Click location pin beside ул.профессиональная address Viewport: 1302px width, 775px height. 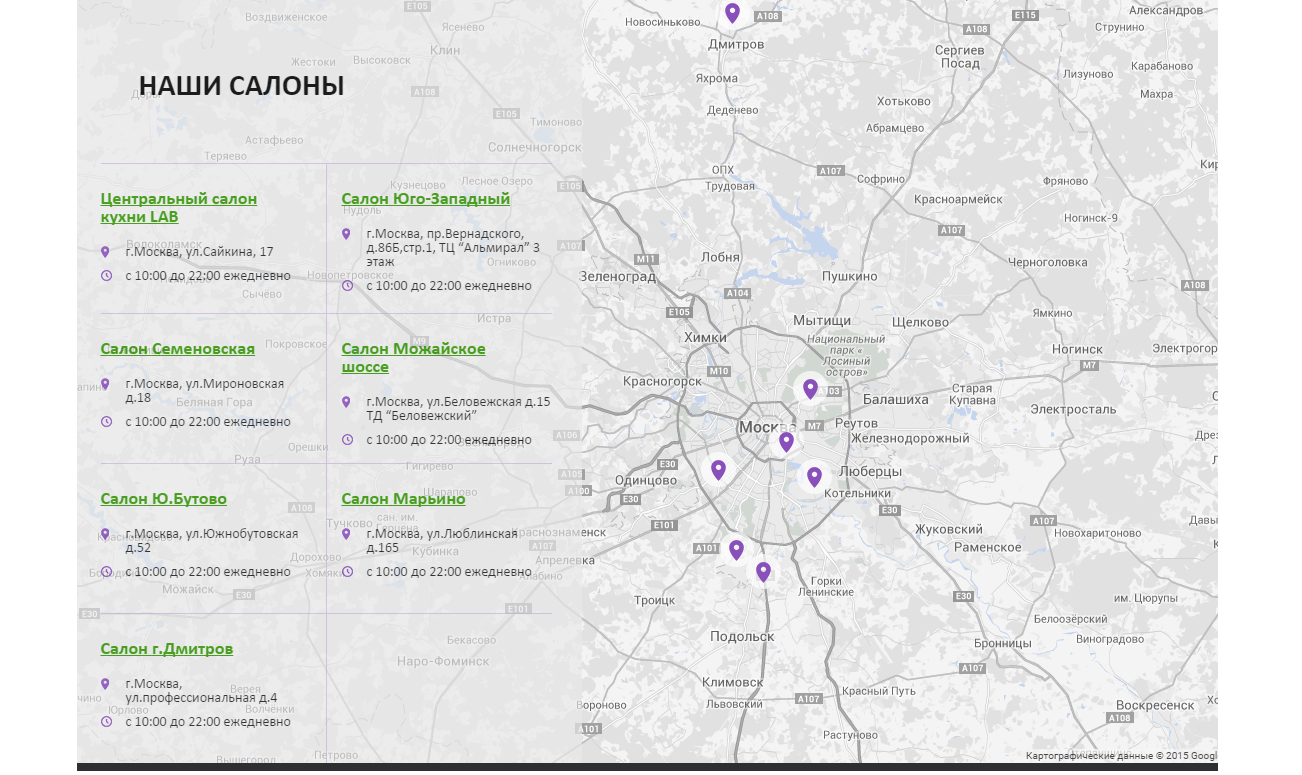[105, 684]
